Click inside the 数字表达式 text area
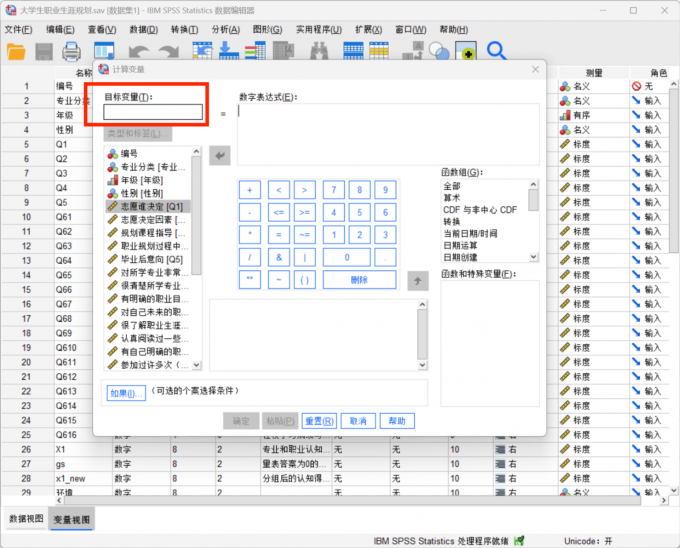The height and width of the screenshot is (548, 680). point(388,134)
